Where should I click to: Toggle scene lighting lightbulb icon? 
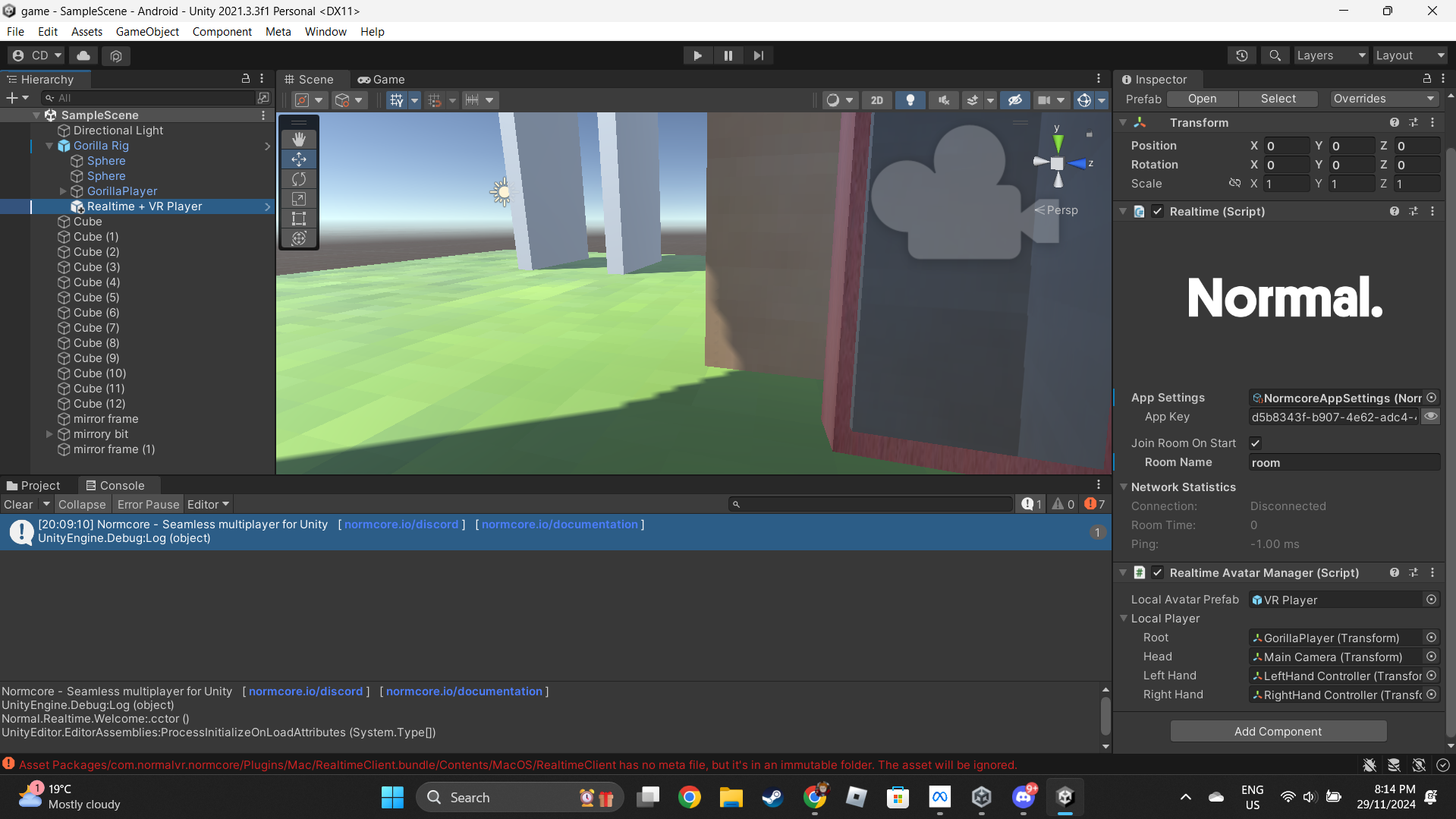pos(910,100)
